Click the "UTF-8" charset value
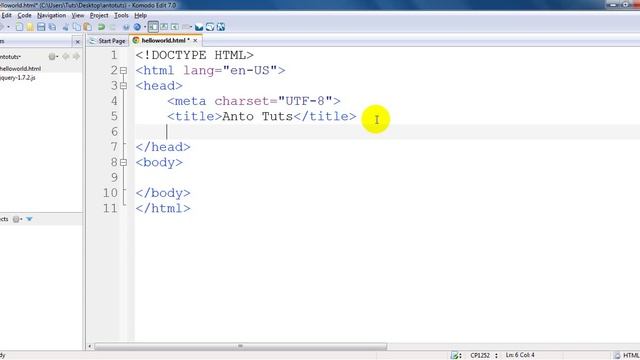 pos(305,101)
